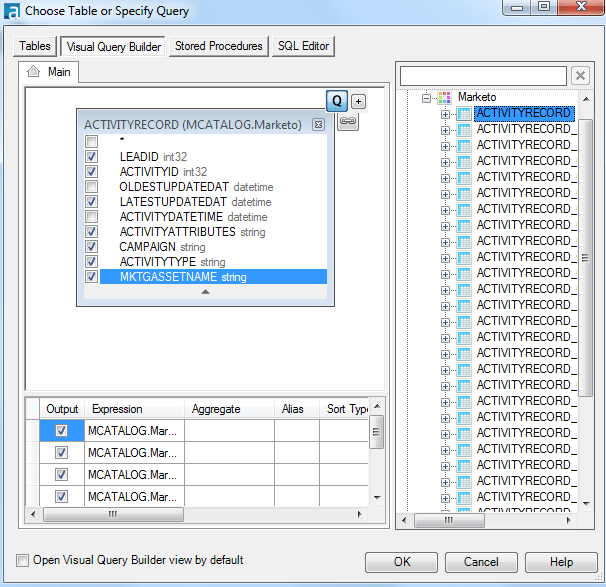Open the Stored Procedures tab
The height and width of the screenshot is (587, 606).
tap(218, 46)
